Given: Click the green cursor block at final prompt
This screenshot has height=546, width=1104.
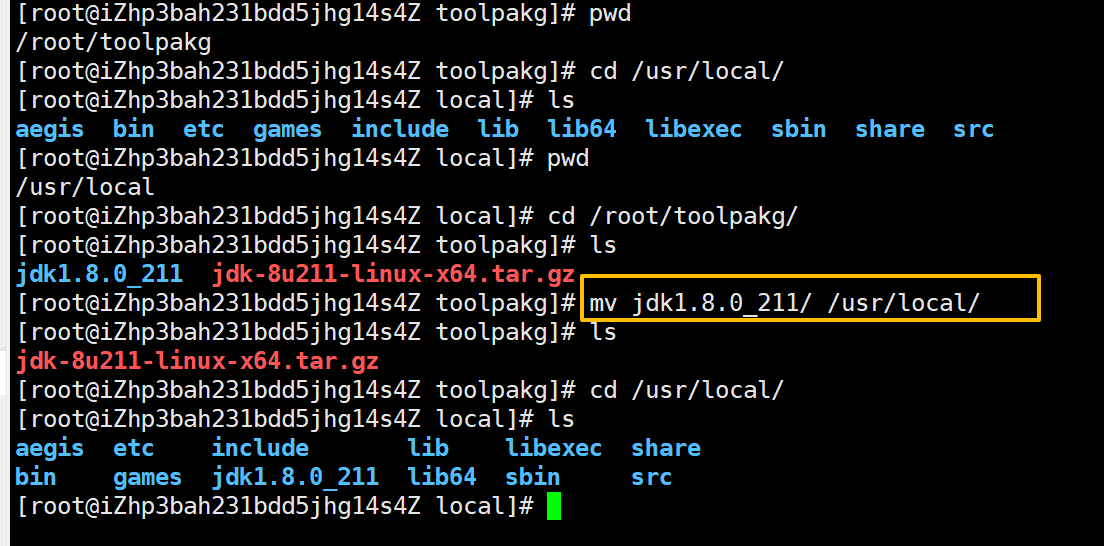Looking at the screenshot, I should [554, 507].
